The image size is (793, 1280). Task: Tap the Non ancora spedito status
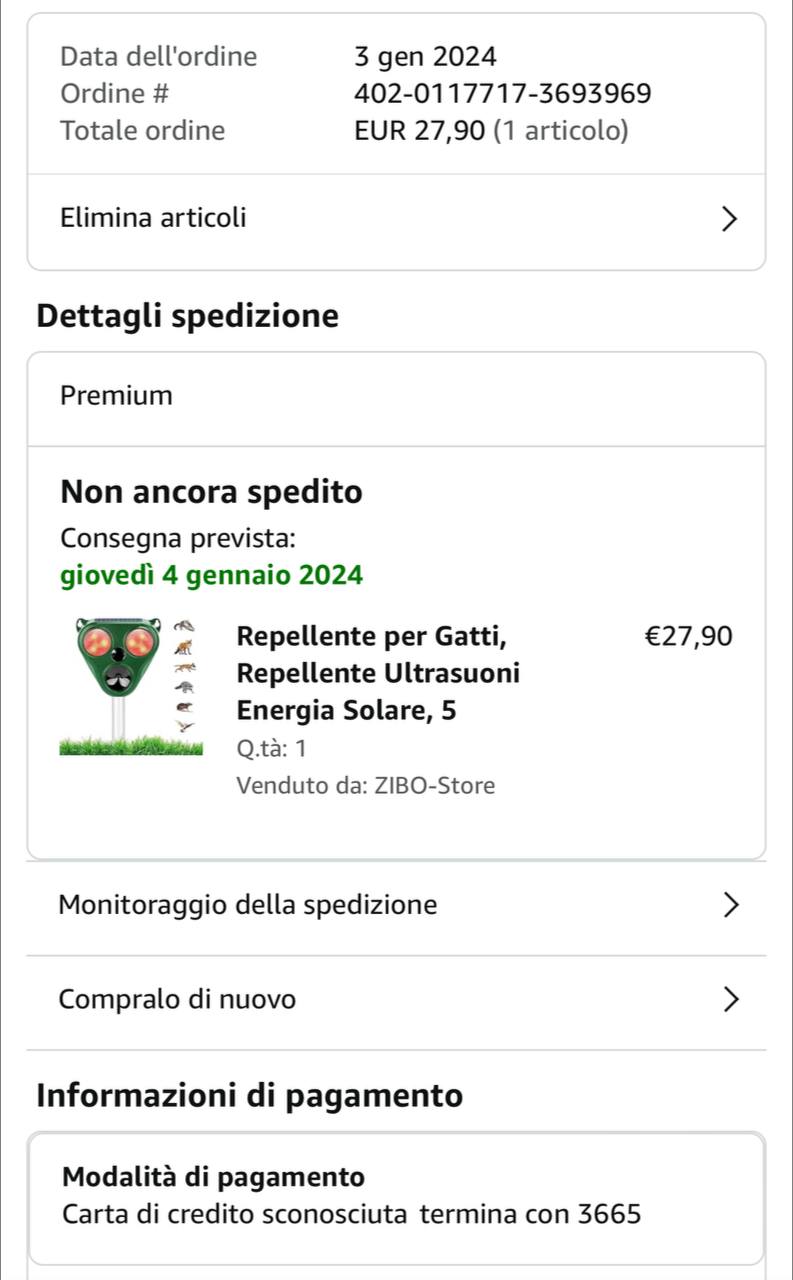pyautogui.click(x=211, y=492)
